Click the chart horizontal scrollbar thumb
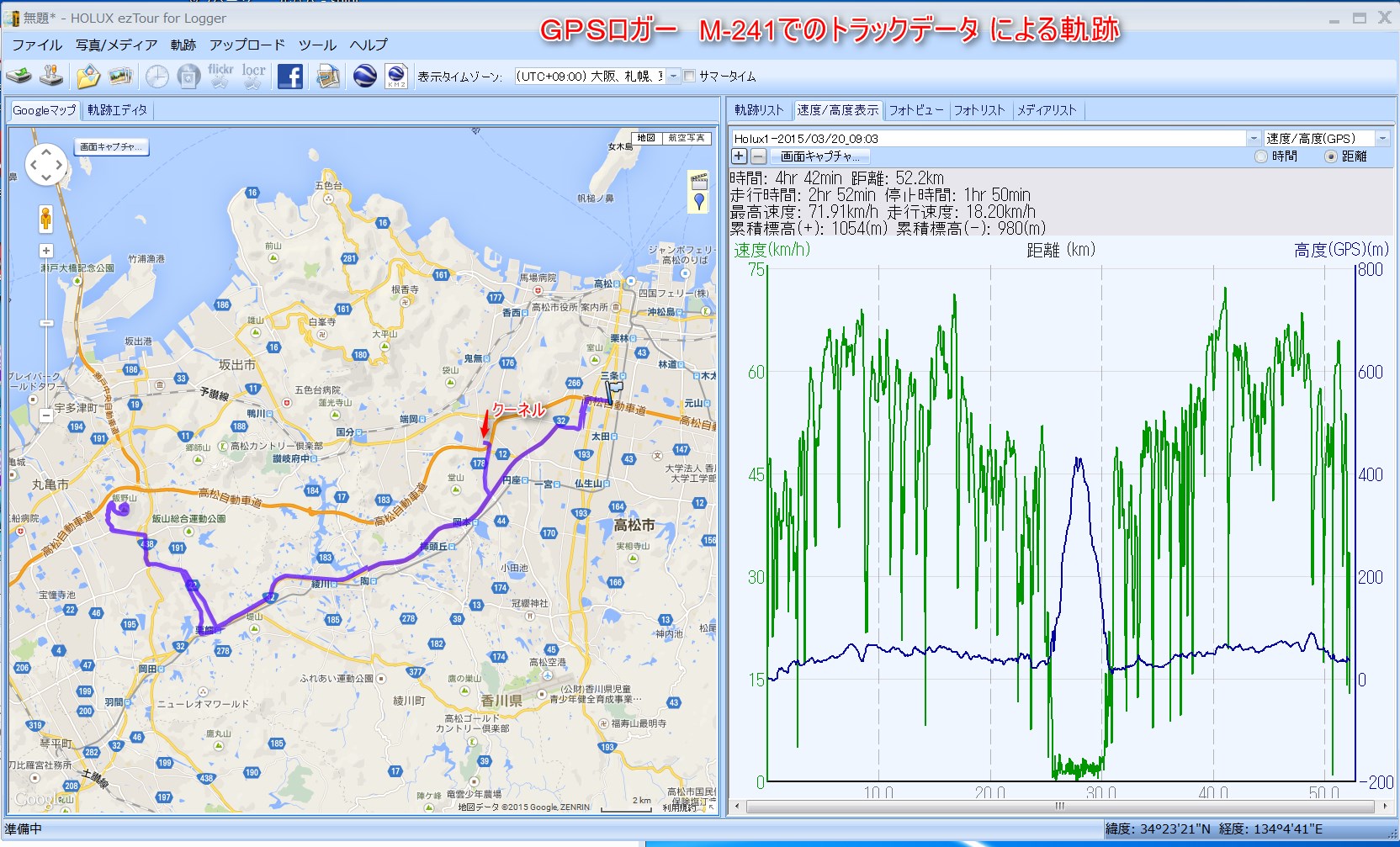Viewport: 1400px width, 847px height. coord(1059,806)
